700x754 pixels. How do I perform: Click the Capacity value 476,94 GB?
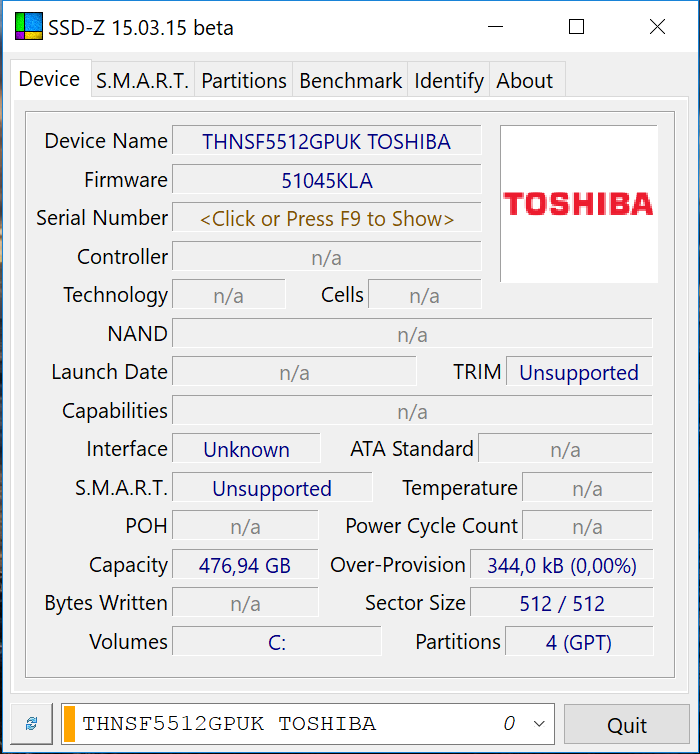coord(245,565)
